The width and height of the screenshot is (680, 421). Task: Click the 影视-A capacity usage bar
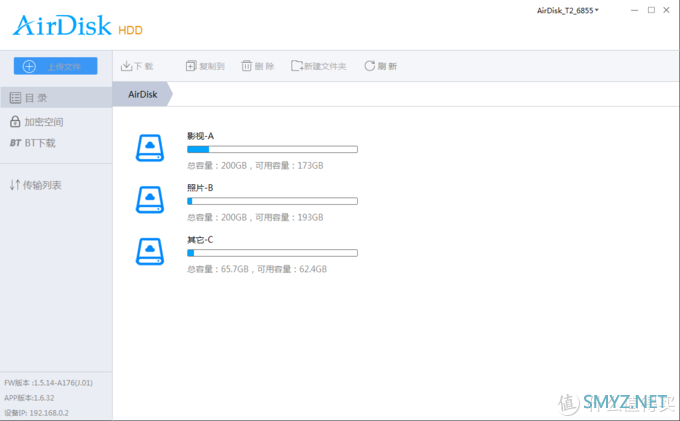point(272,150)
